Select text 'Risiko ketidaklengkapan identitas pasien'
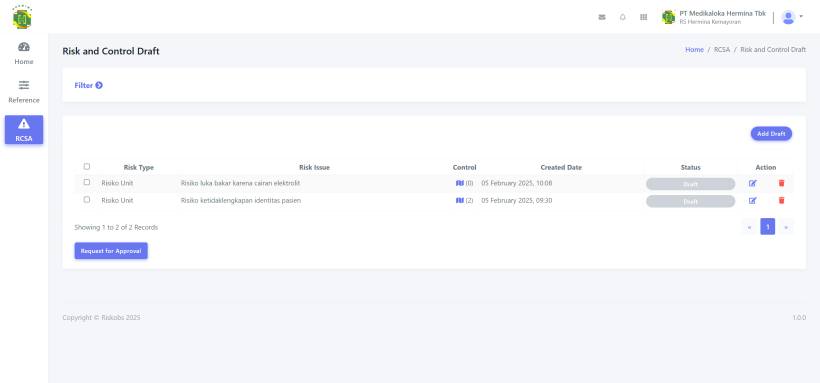 [241, 200]
